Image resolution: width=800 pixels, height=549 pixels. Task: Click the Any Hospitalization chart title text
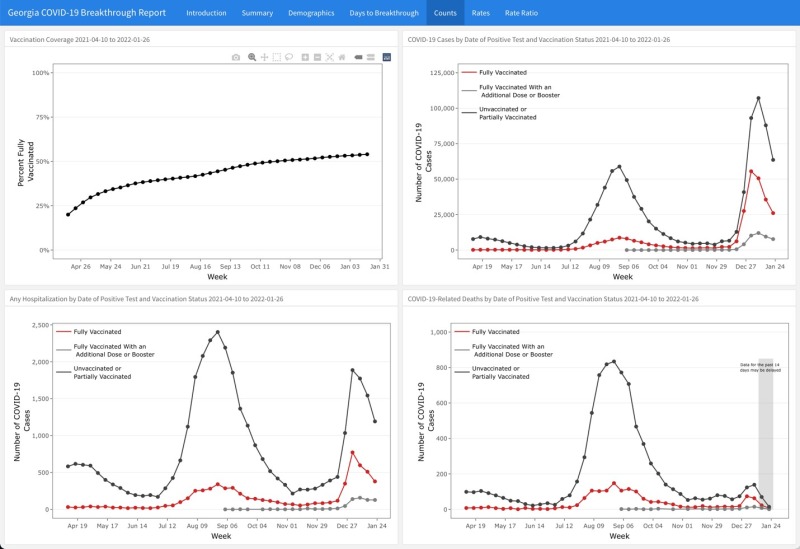pyautogui.click(x=146, y=298)
